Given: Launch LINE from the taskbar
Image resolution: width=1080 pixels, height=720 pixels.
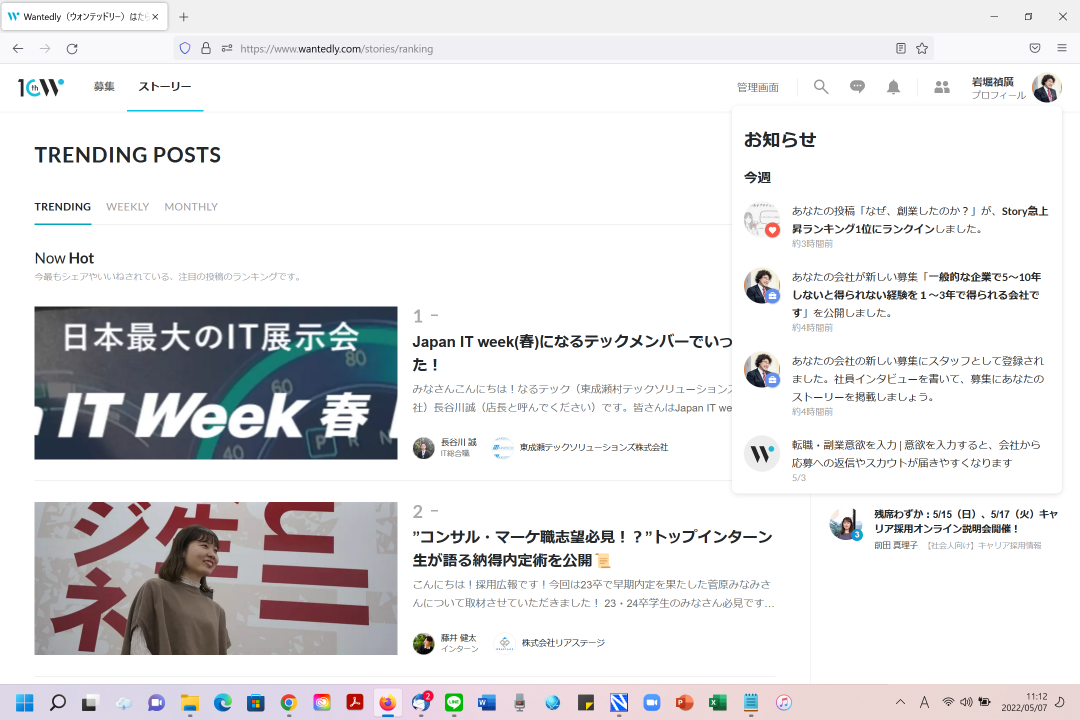Looking at the screenshot, I should [452, 703].
